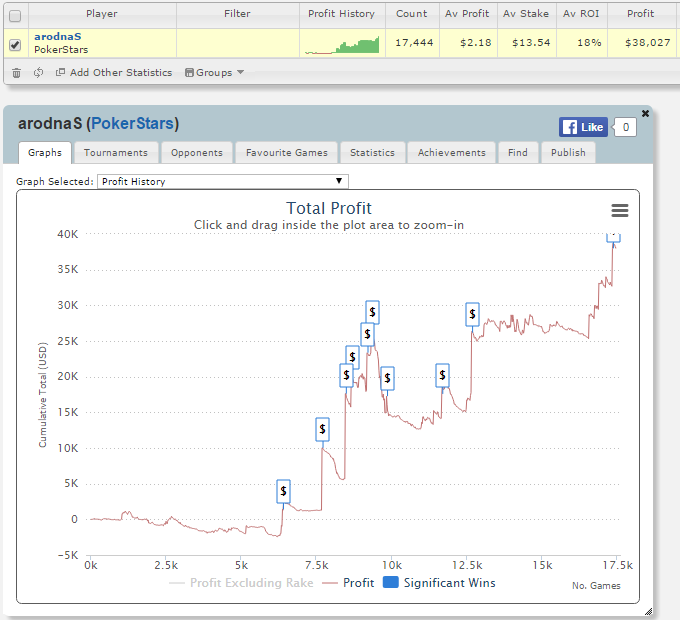
Task: Click the trash delete icon
Action: pyautogui.click(x=16, y=73)
